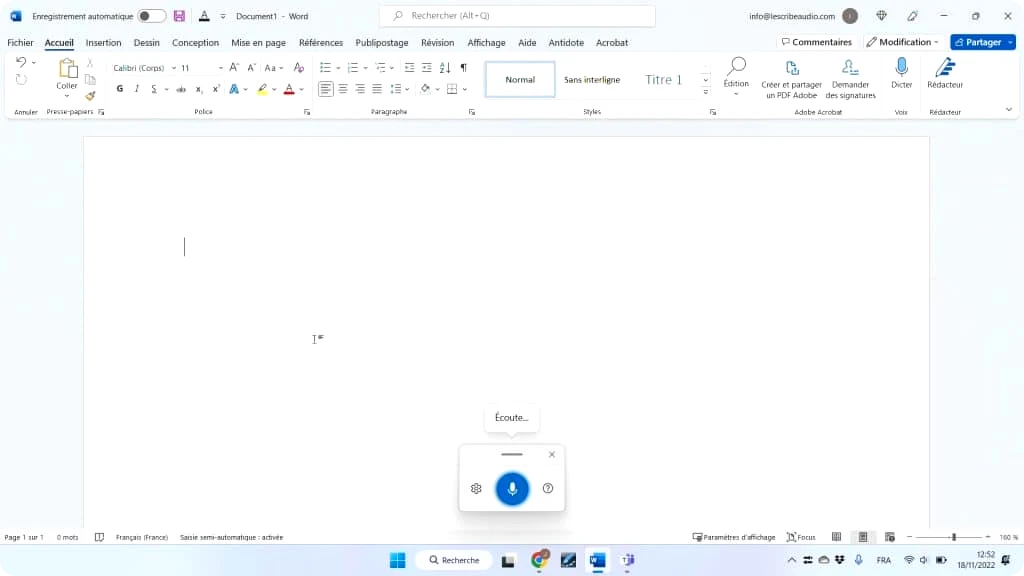Toggle superscript formatting

[x=216, y=89]
